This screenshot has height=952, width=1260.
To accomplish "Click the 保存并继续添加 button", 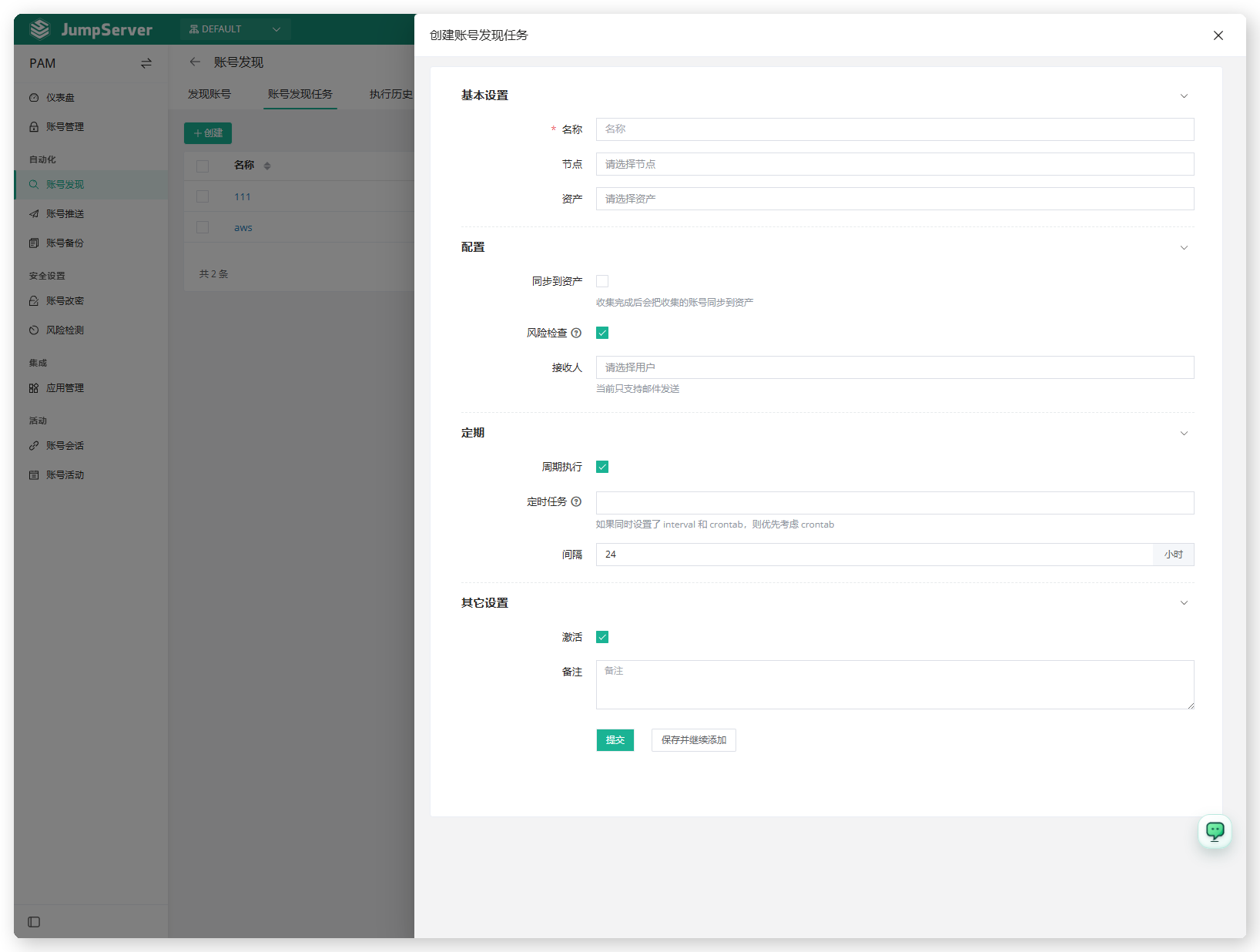I will [694, 740].
